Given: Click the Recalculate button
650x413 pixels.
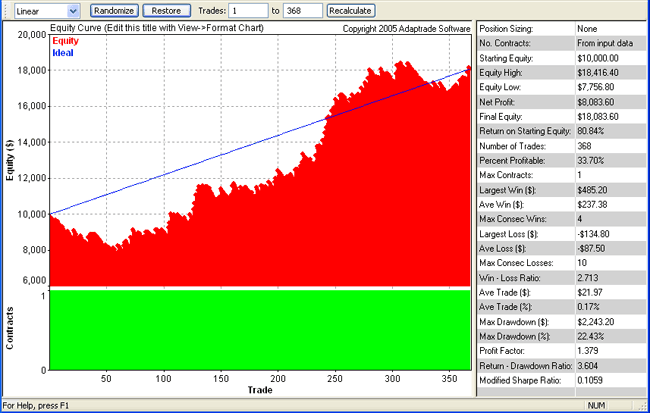Looking at the screenshot, I should (351, 11).
